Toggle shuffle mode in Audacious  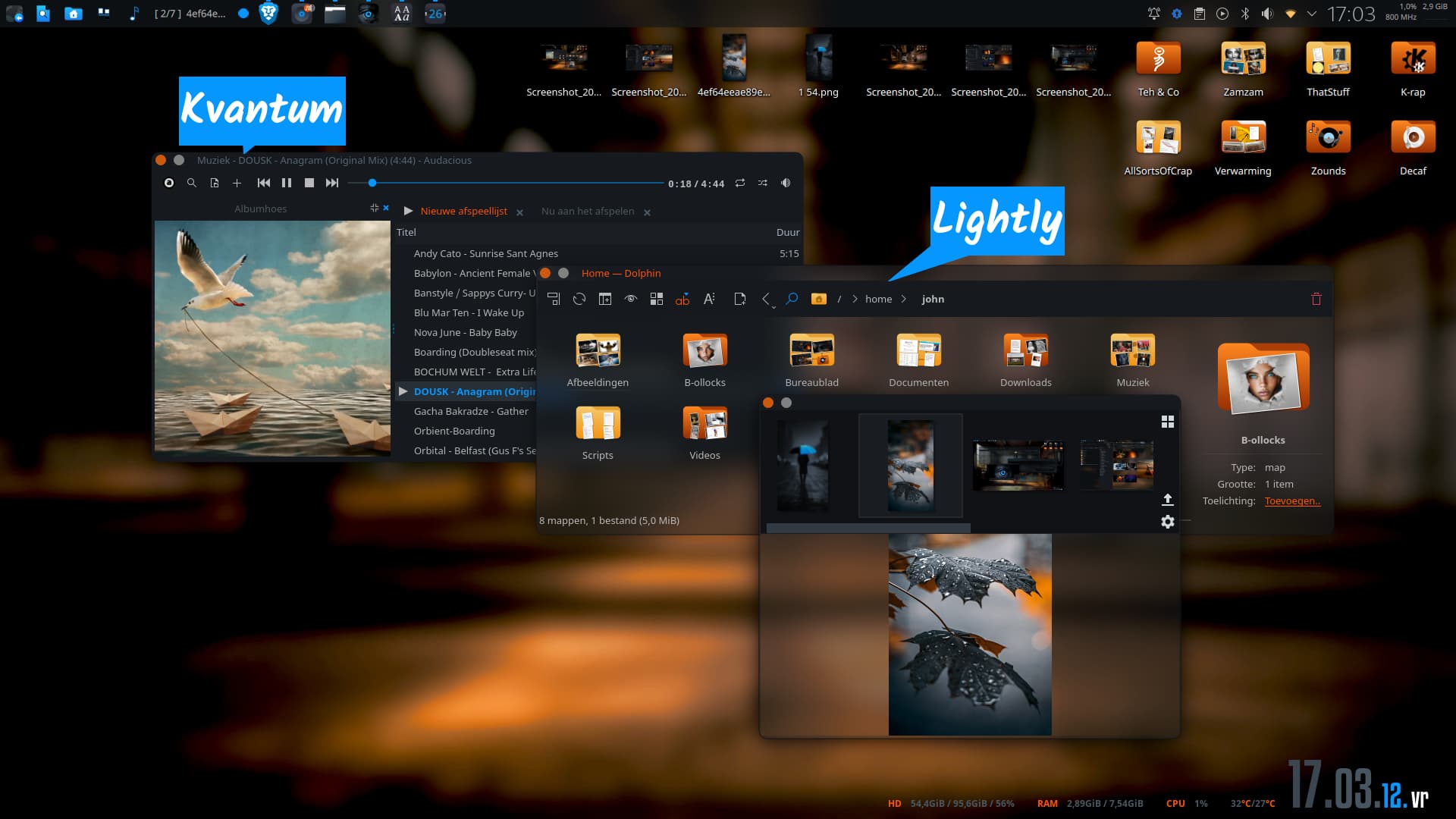click(763, 183)
